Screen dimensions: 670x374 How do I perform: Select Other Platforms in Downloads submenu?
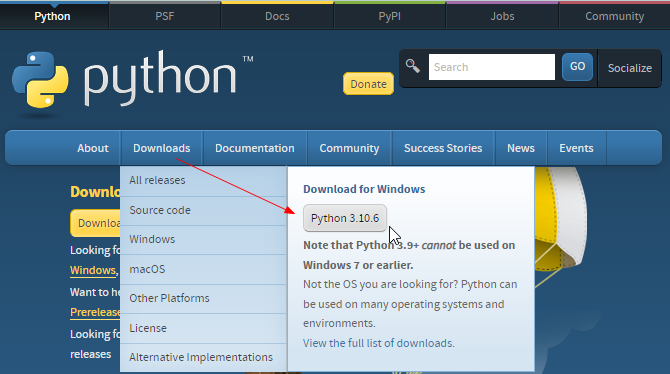pyautogui.click(x=203, y=298)
